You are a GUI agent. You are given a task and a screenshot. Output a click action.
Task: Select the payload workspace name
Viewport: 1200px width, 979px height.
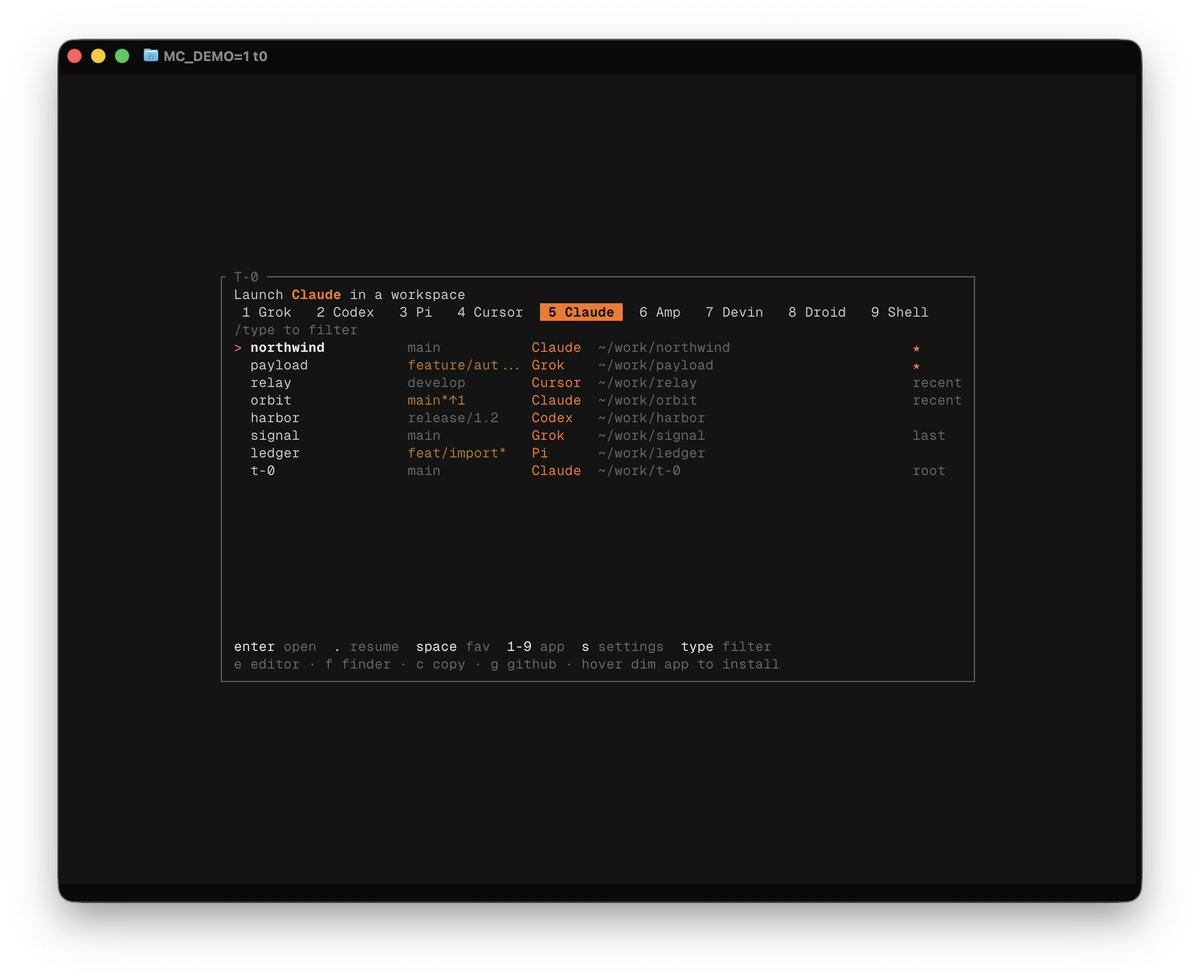[279, 365]
